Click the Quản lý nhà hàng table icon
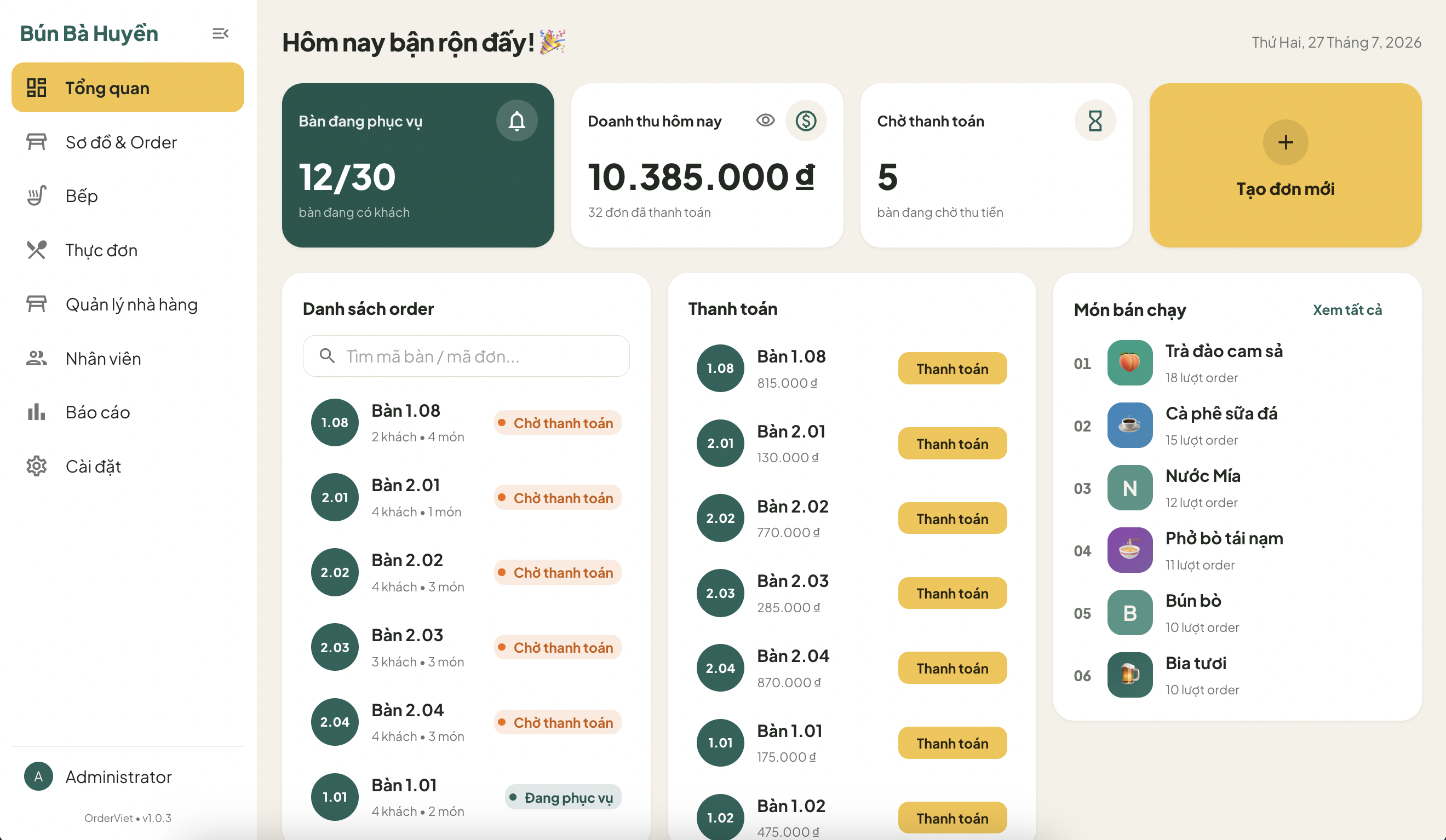Image resolution: width=1446 pixels, height=840 pixels. [x=37, y=304]
